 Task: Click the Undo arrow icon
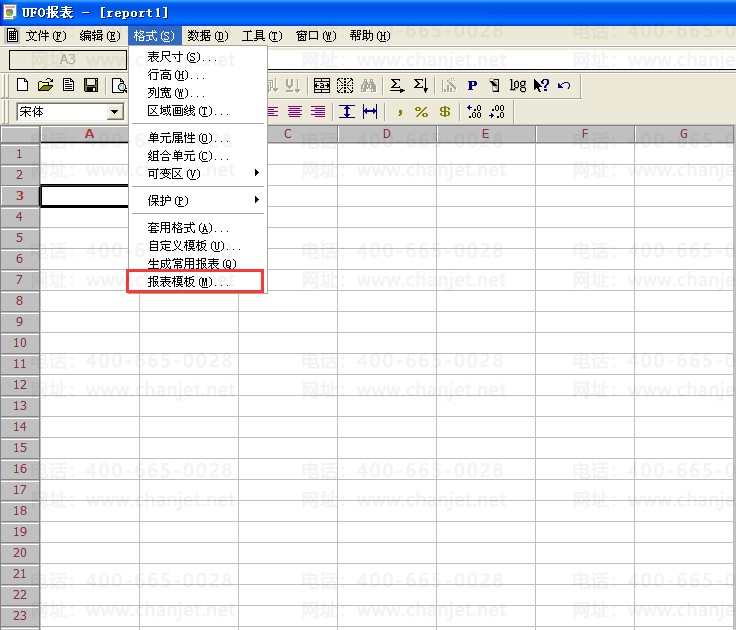(x=564, y=85)
